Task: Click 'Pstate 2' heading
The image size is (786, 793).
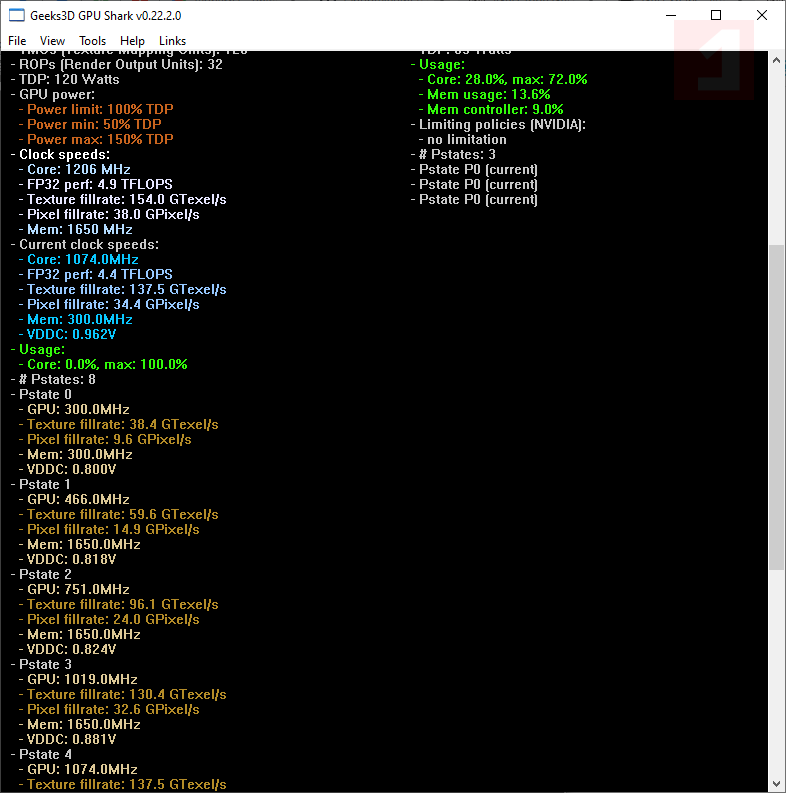Action: pos(41,575)
